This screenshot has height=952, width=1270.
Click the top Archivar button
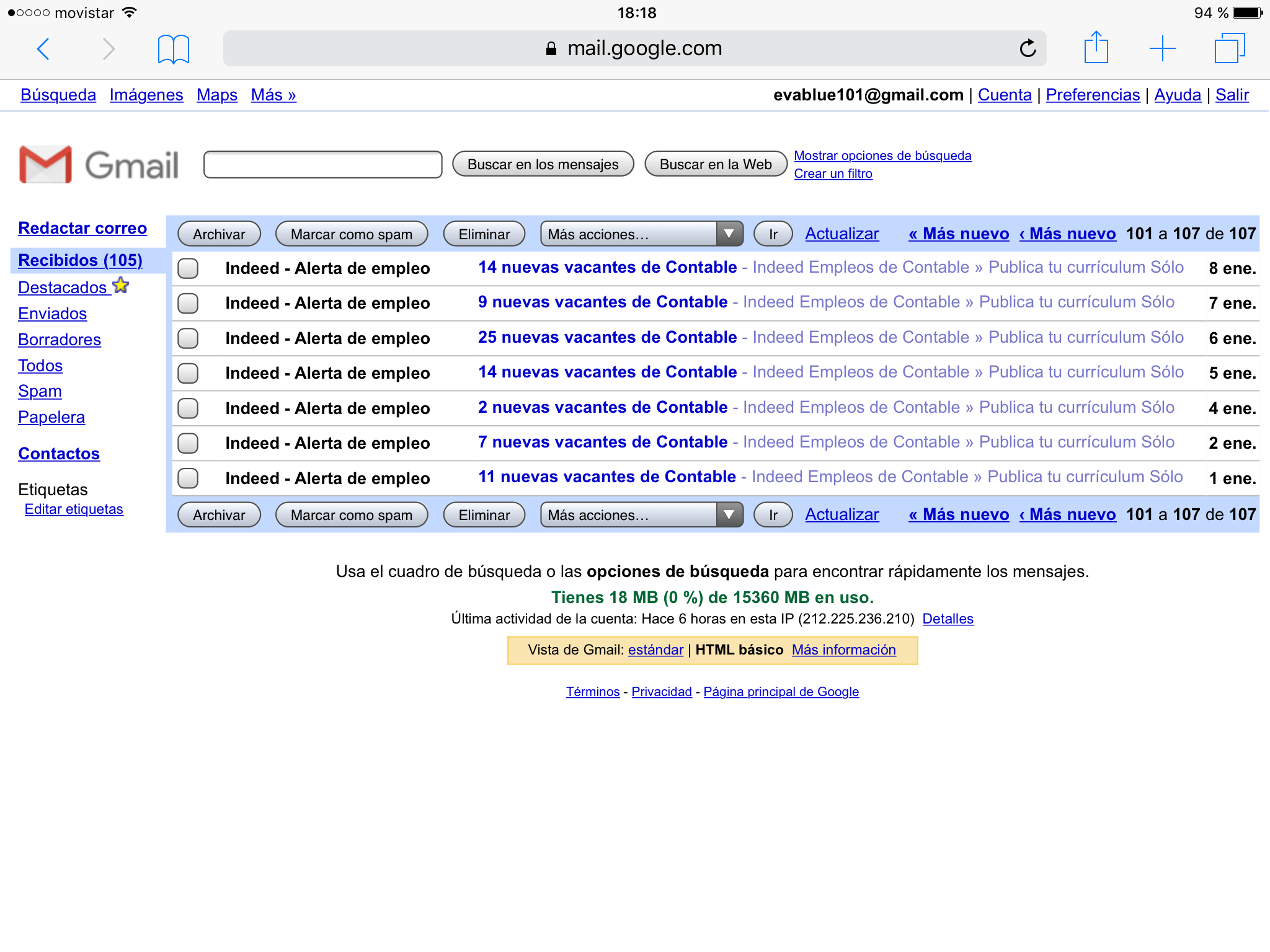219,234
